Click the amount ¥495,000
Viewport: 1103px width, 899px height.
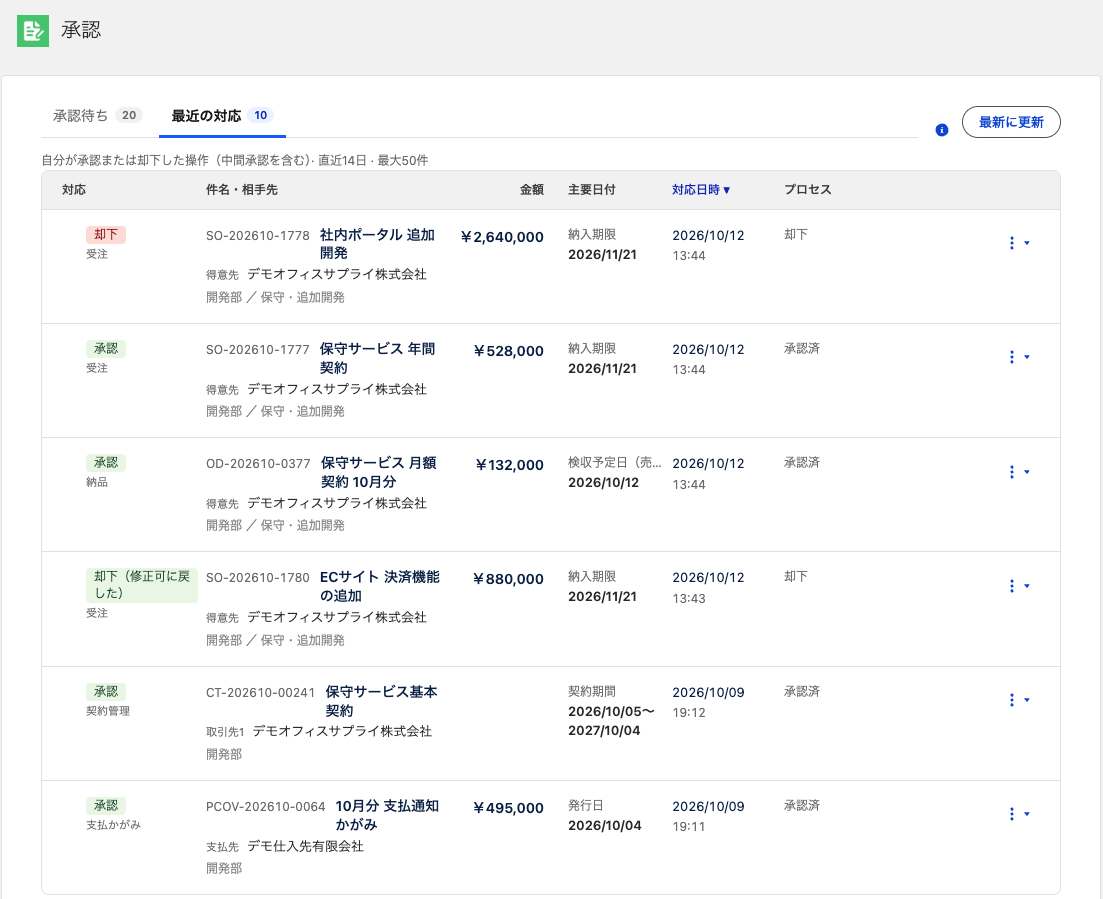(509, 808)
